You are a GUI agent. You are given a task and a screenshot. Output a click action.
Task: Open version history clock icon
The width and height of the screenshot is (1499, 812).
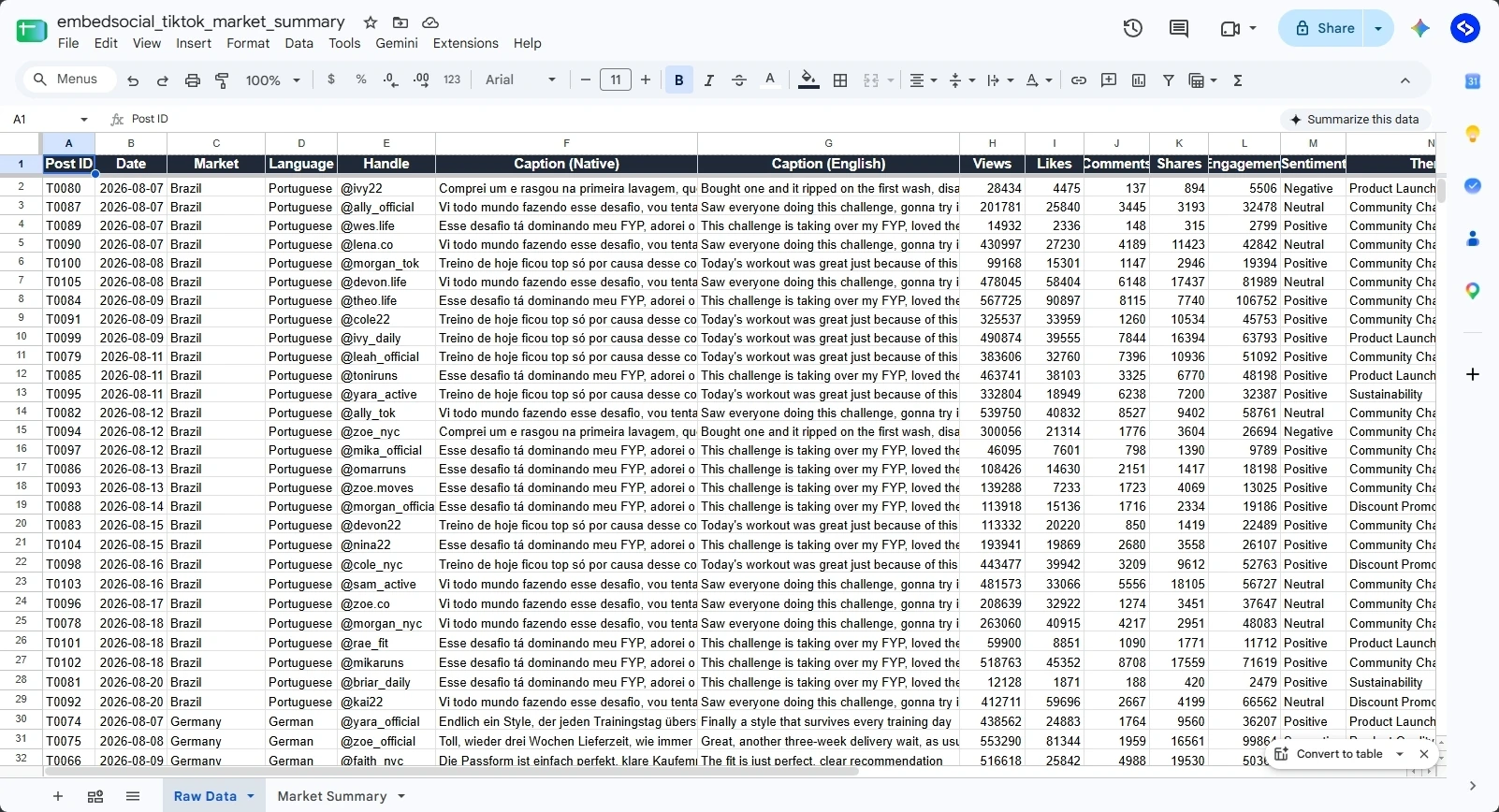coord(1133,28)
